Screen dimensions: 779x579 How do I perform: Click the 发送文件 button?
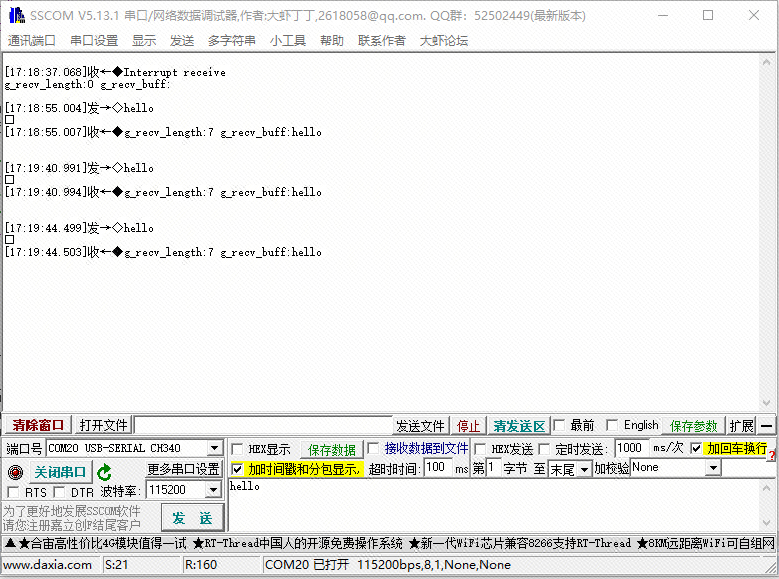420,426
